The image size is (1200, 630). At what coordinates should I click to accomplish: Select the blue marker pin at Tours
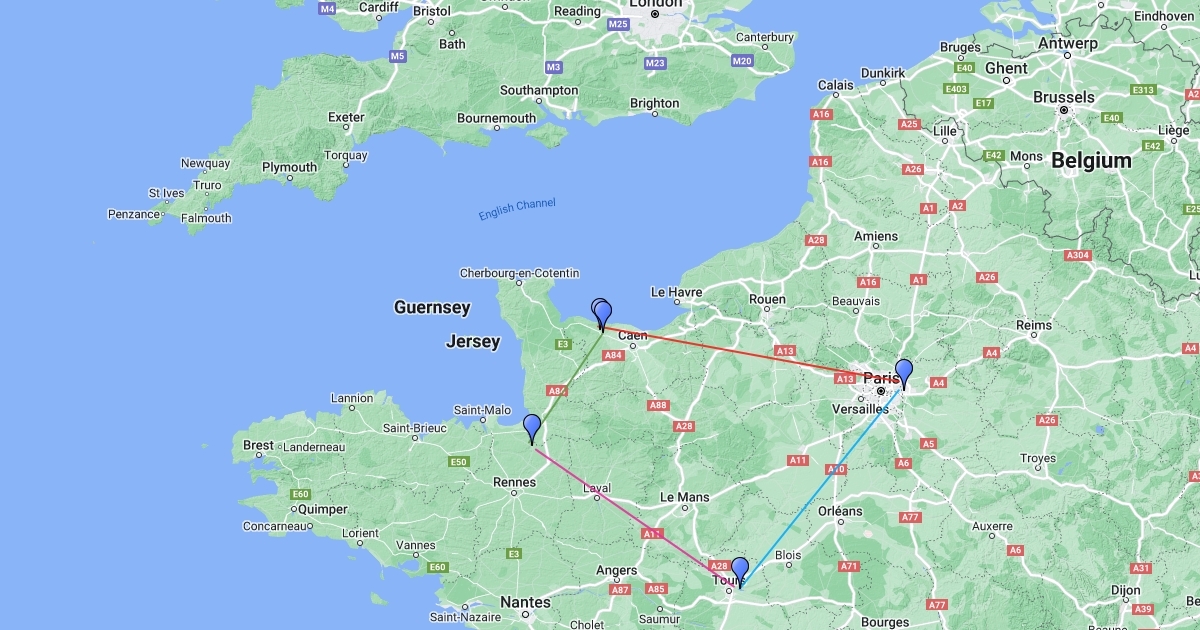click(740, 571)
